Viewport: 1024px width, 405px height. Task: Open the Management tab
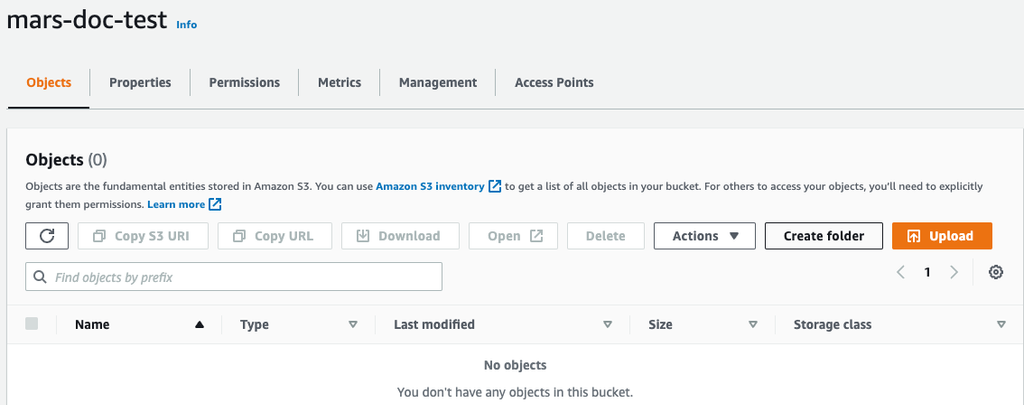[438, 83]
